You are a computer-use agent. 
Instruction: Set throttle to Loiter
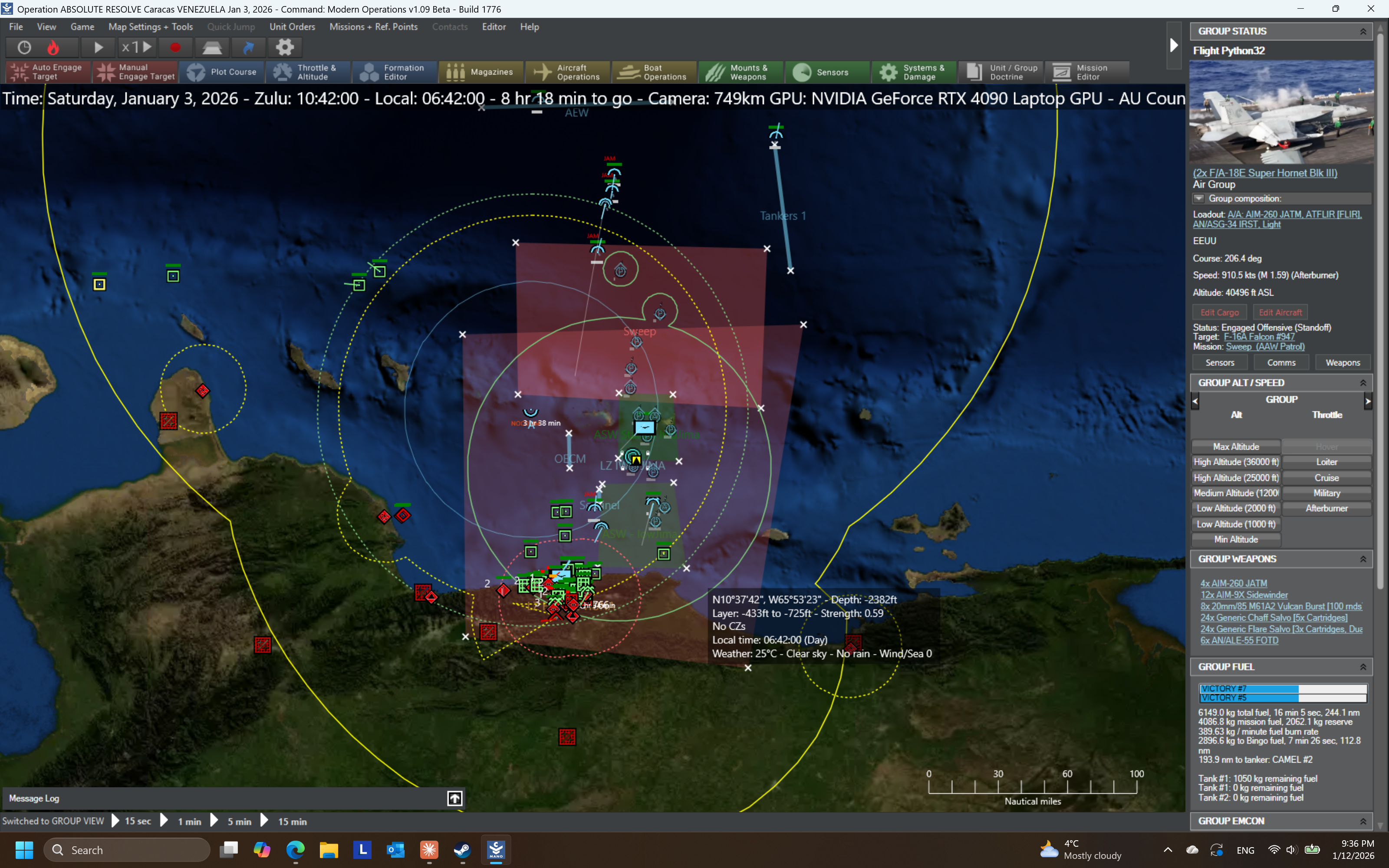pyautogui.click(x=1326, y=462)
